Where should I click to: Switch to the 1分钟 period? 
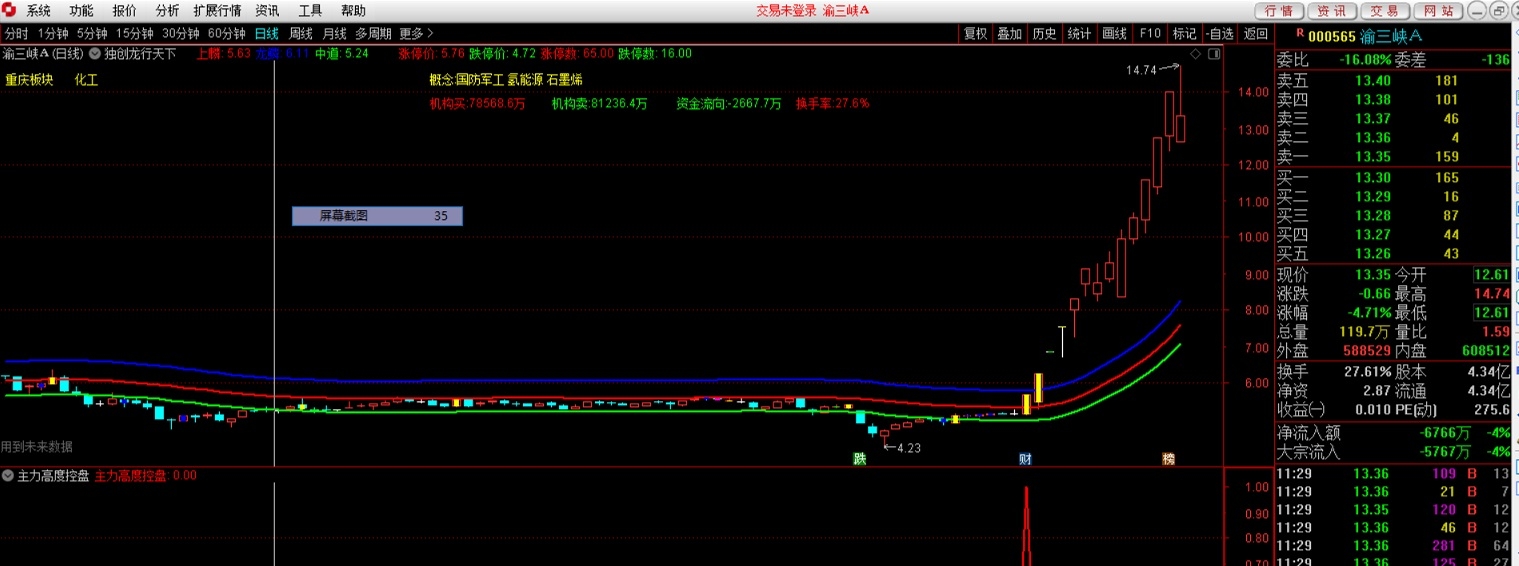click(x=52, y=33)
